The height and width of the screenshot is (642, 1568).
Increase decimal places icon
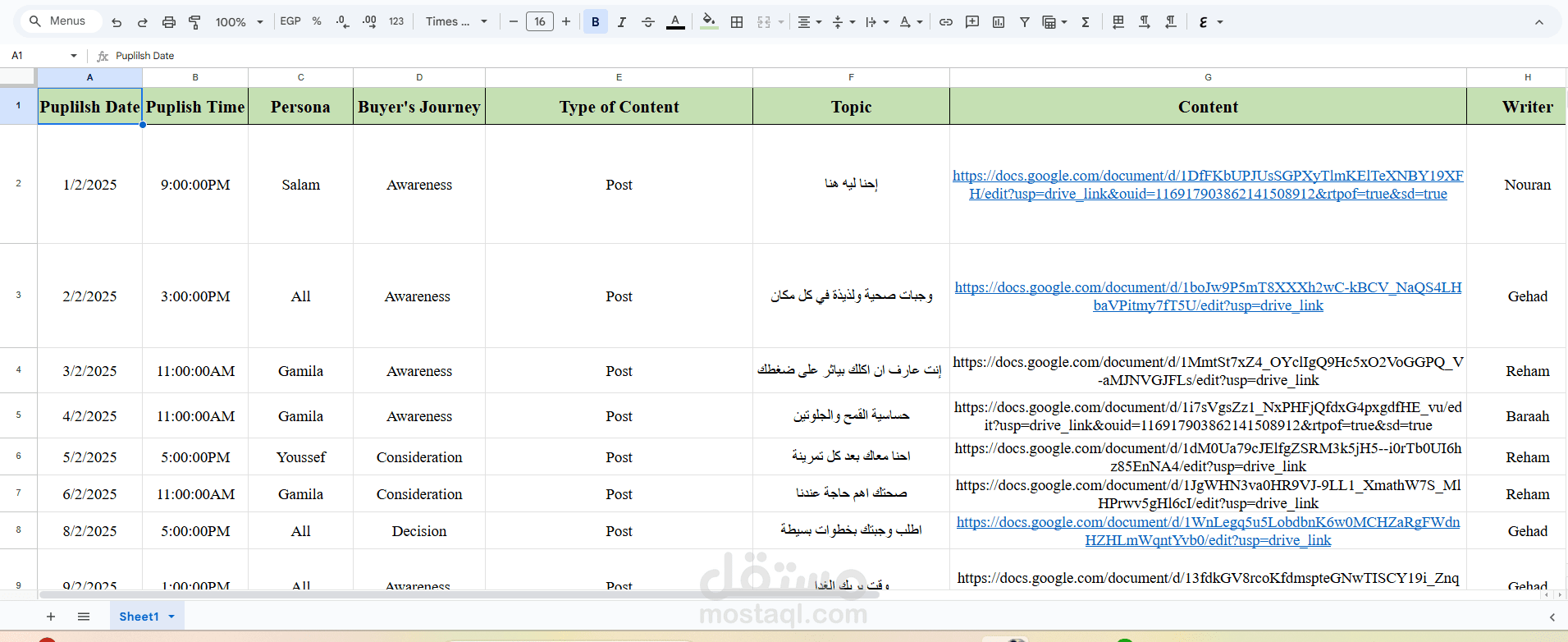pyautogui.click(x=369, y=21)
